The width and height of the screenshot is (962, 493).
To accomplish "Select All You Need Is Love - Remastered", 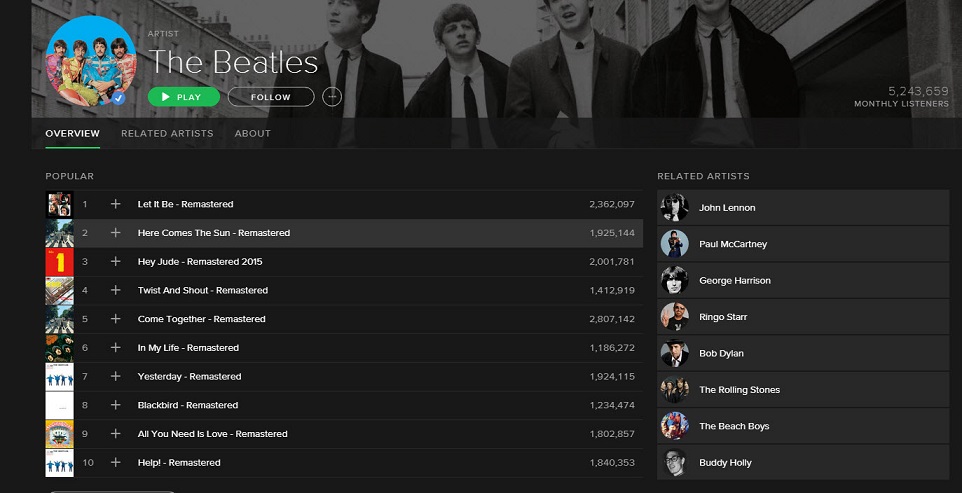I will pyautogui.click(x=212, y=434).
